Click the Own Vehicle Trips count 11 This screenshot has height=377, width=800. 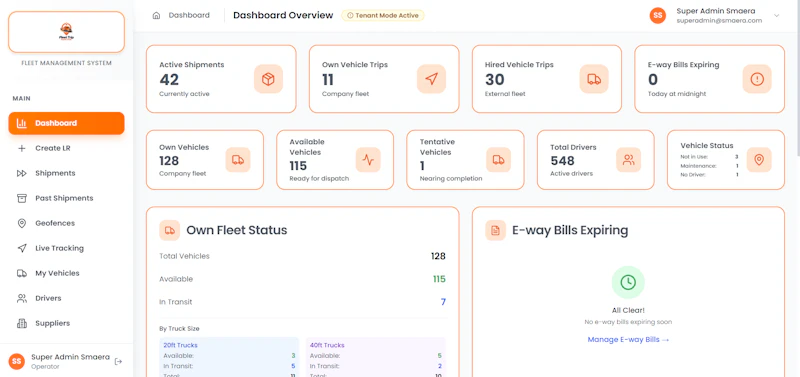328,80
